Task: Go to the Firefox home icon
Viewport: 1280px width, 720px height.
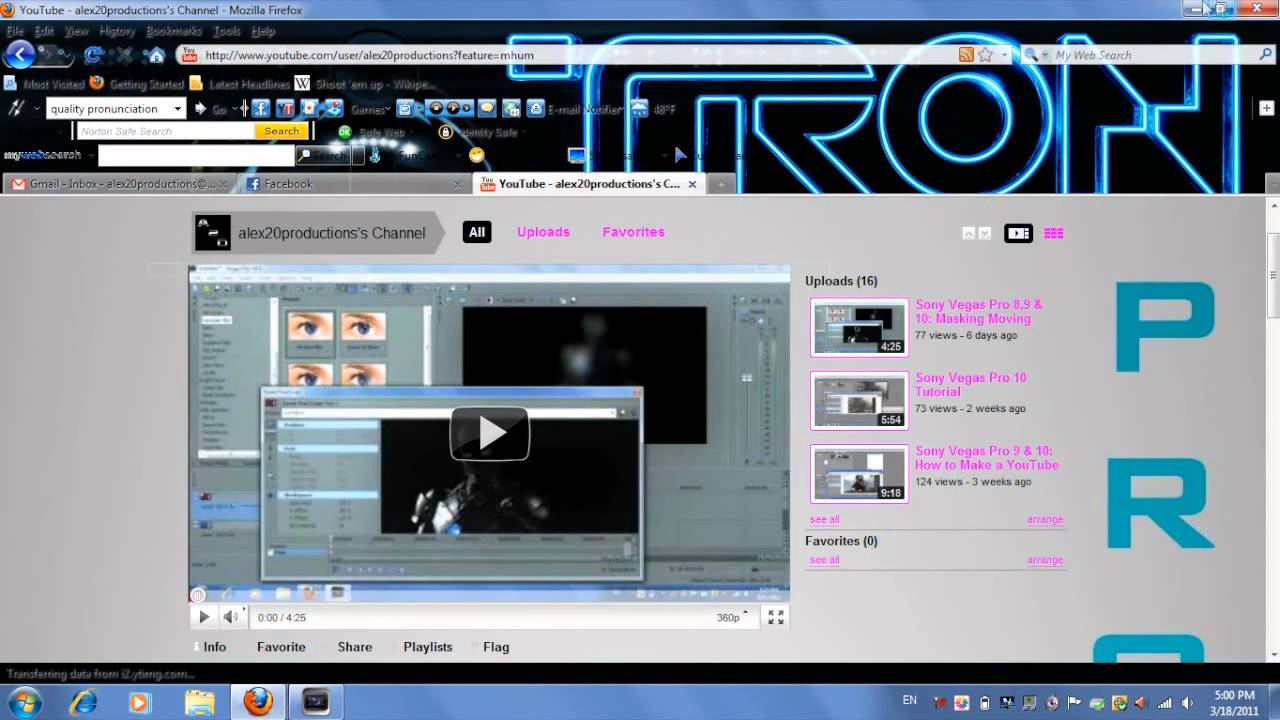Action: coord(157,55)
